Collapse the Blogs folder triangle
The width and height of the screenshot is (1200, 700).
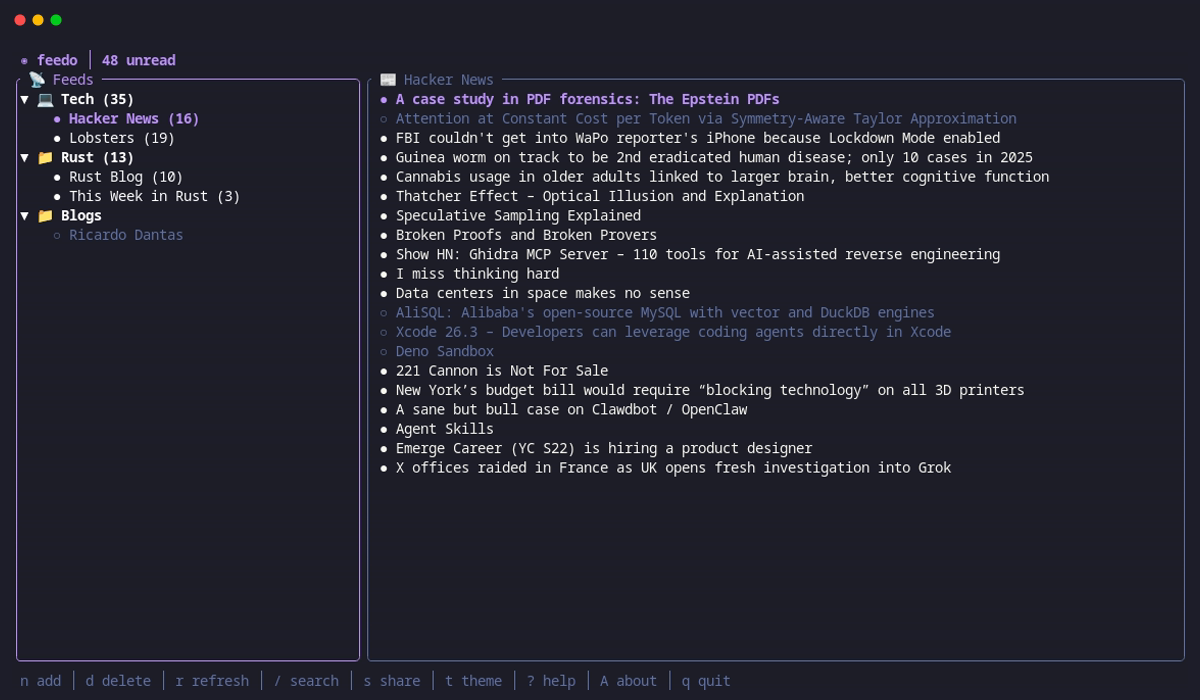24,215
